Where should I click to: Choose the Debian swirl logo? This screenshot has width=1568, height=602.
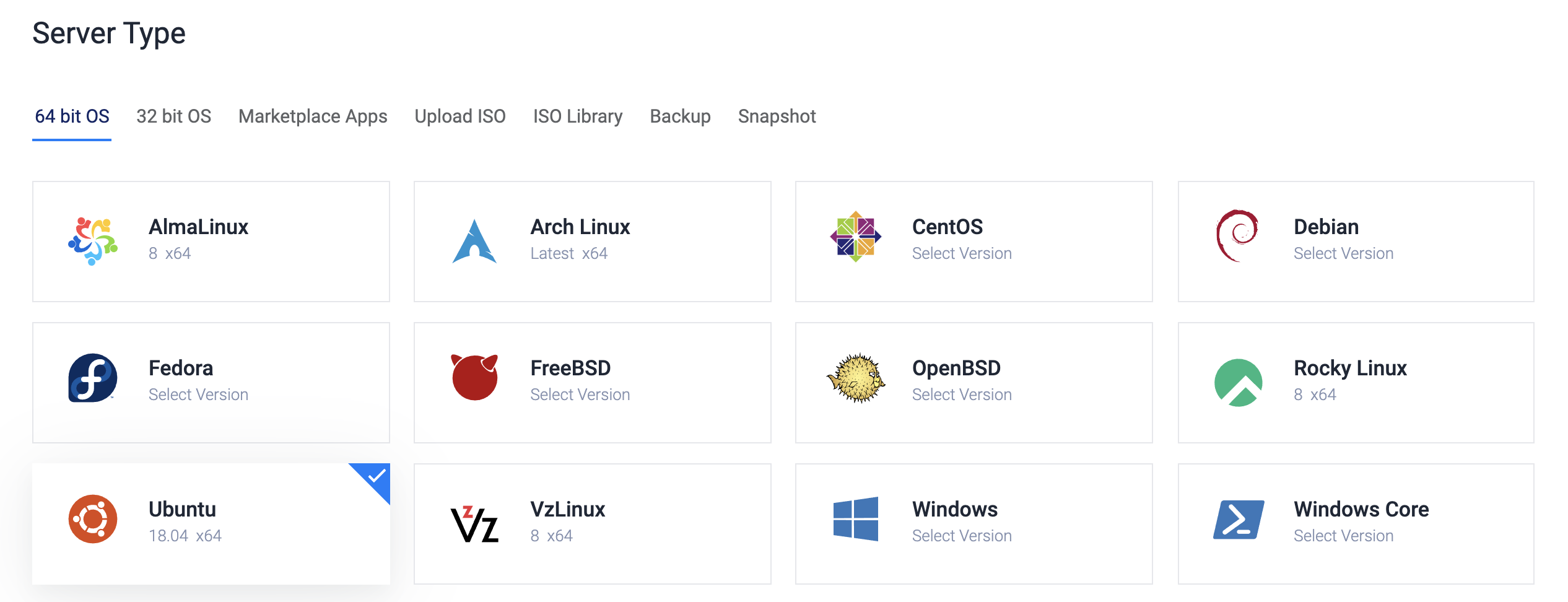[x=1237, y=236]
